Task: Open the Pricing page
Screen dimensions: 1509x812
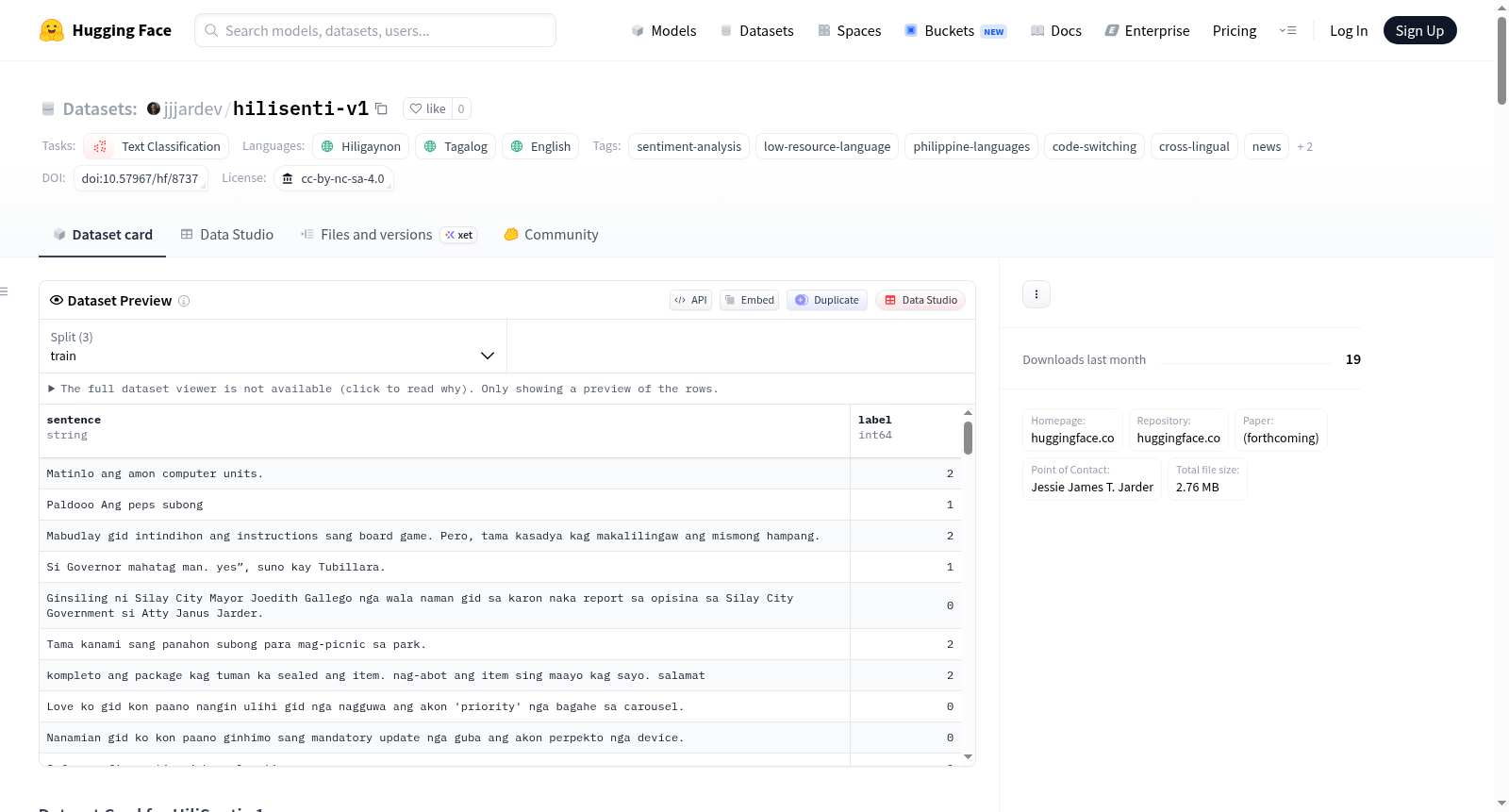Action: click(x=1235, y=30)
